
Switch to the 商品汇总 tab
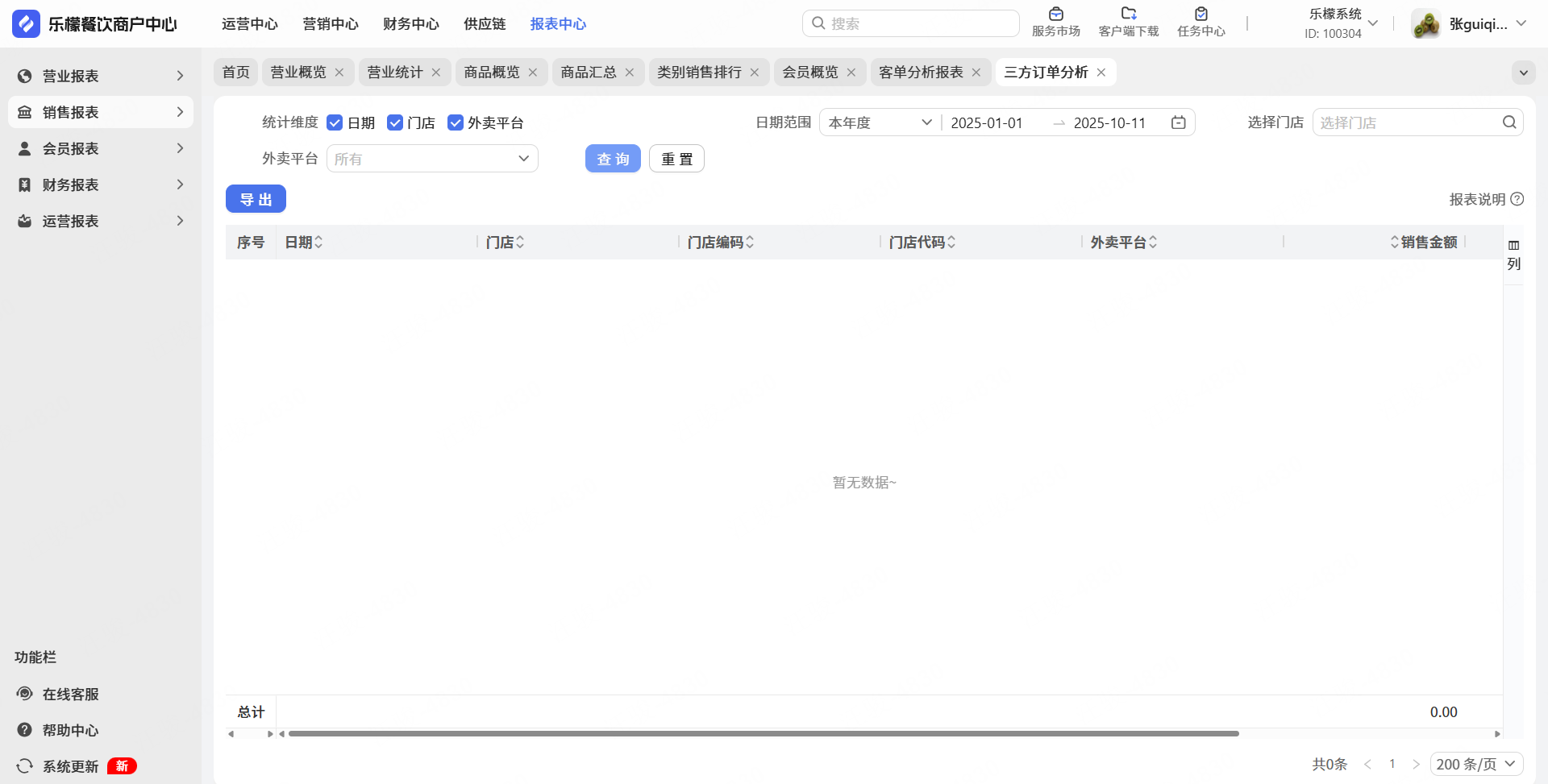pyautogui.click(x=588, y=73)
